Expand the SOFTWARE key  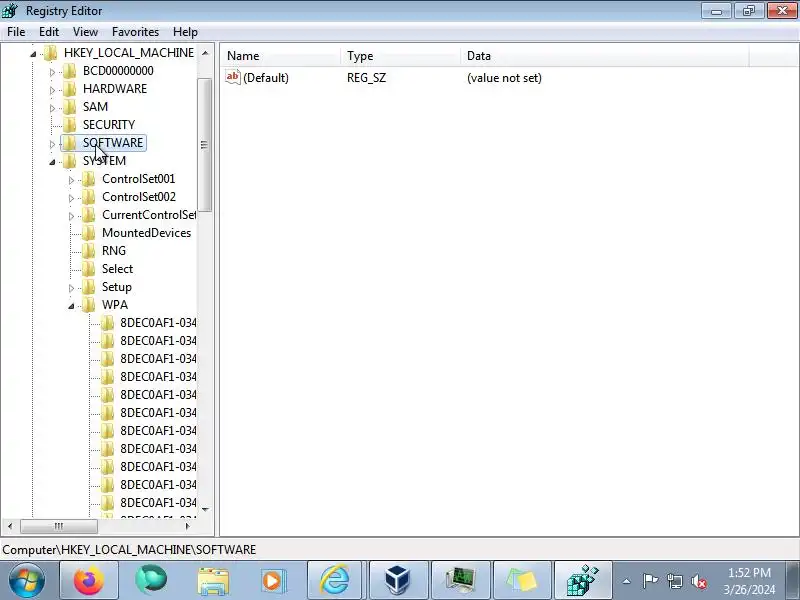pyautogui.click(x=52, y=144)
